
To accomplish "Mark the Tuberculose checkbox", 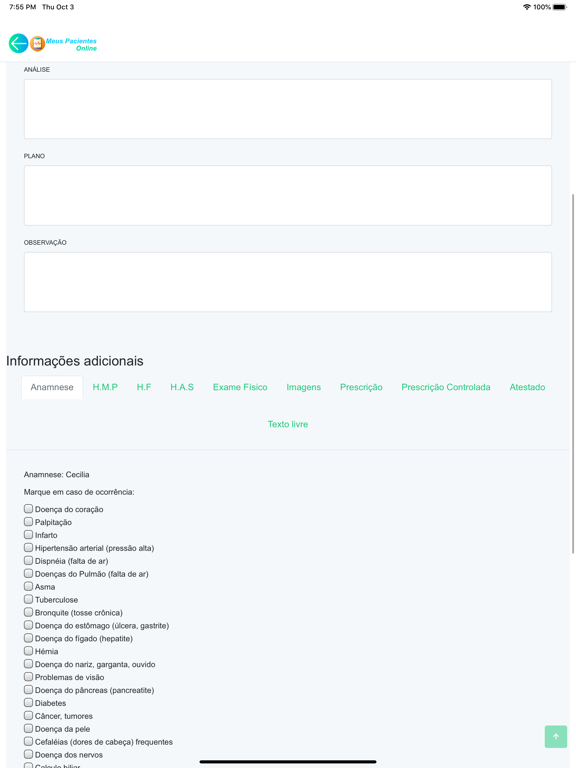I will tap(28, 599).
